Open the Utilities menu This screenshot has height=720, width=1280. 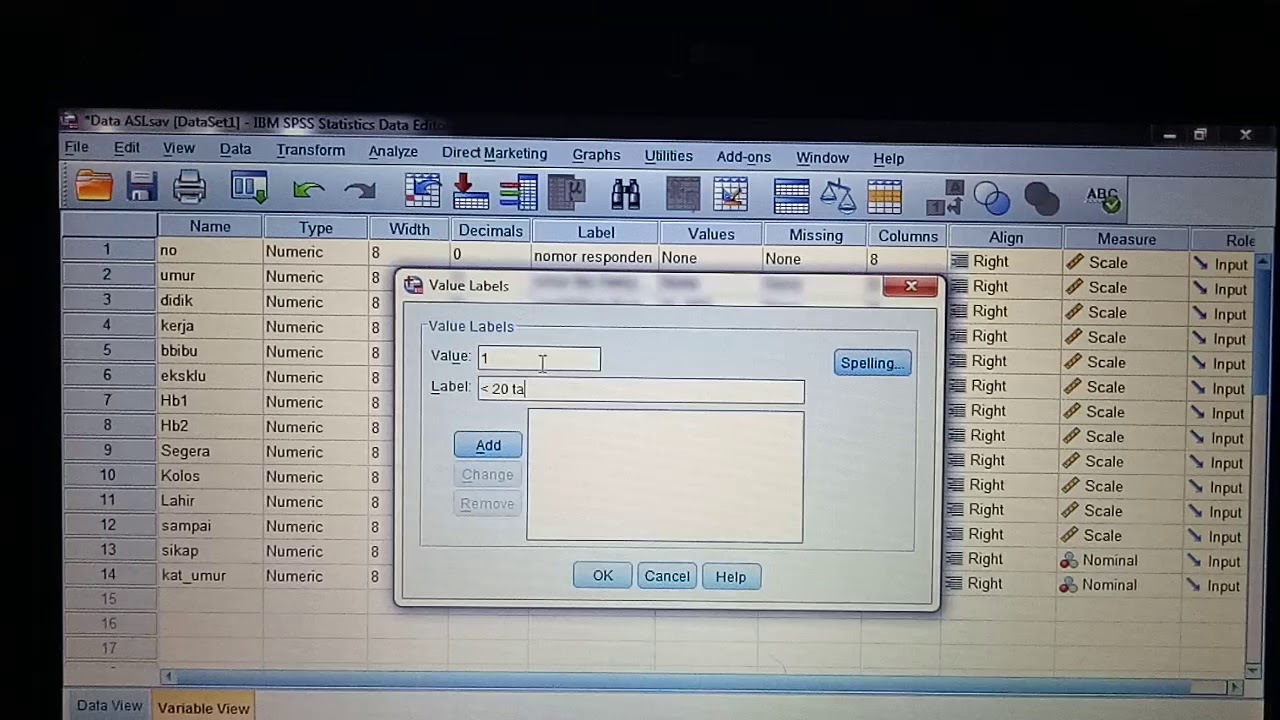(668, 156)
